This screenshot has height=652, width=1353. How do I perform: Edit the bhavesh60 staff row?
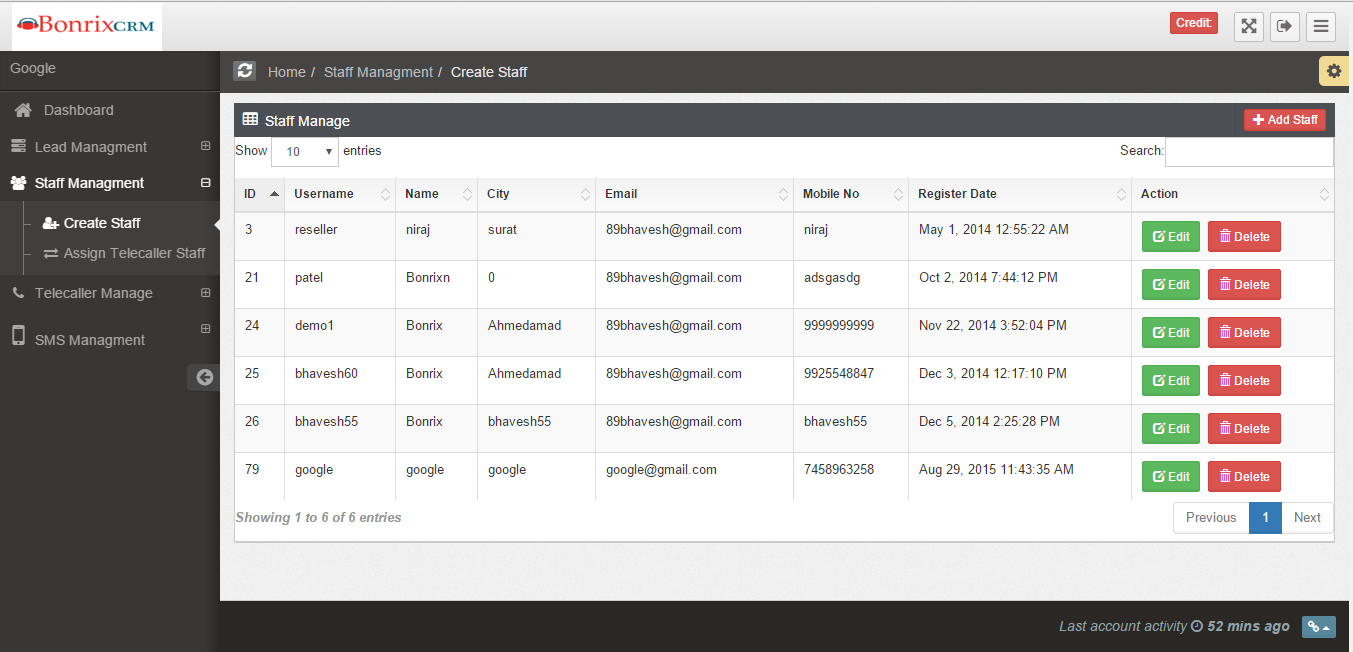point(1171,381)
